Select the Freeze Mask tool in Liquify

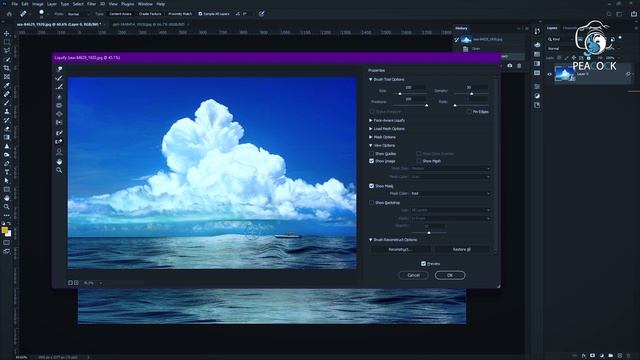60,133
